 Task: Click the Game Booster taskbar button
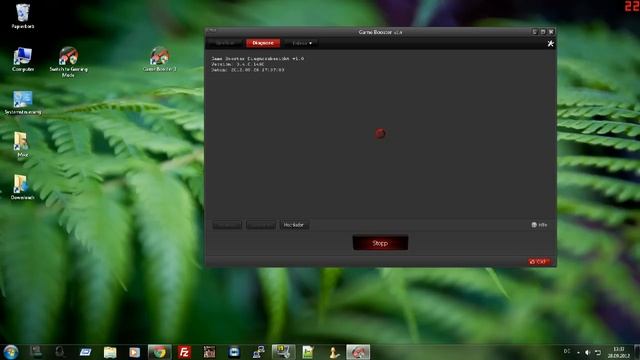[x=358, y=352]
